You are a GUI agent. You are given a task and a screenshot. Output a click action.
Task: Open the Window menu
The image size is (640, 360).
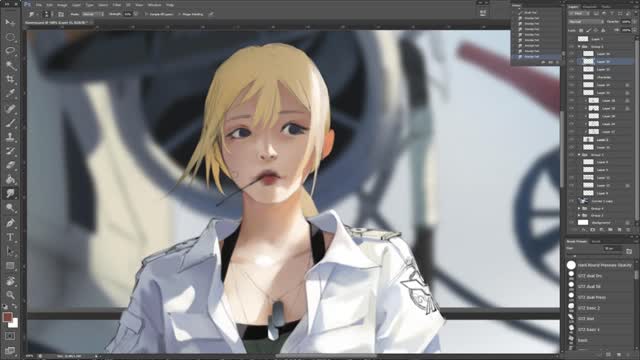pos(154,5)
